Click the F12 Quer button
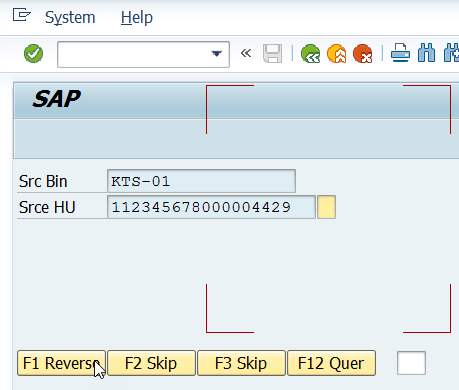This screenshot has height=390, width=459. coord(331,363)
